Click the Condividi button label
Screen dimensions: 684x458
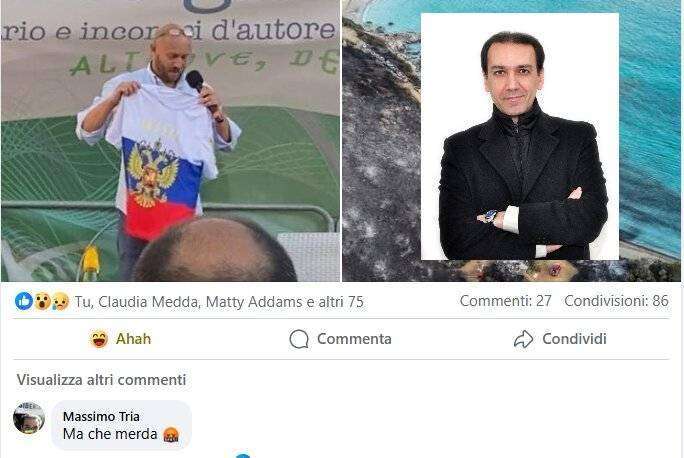point(575,339)
